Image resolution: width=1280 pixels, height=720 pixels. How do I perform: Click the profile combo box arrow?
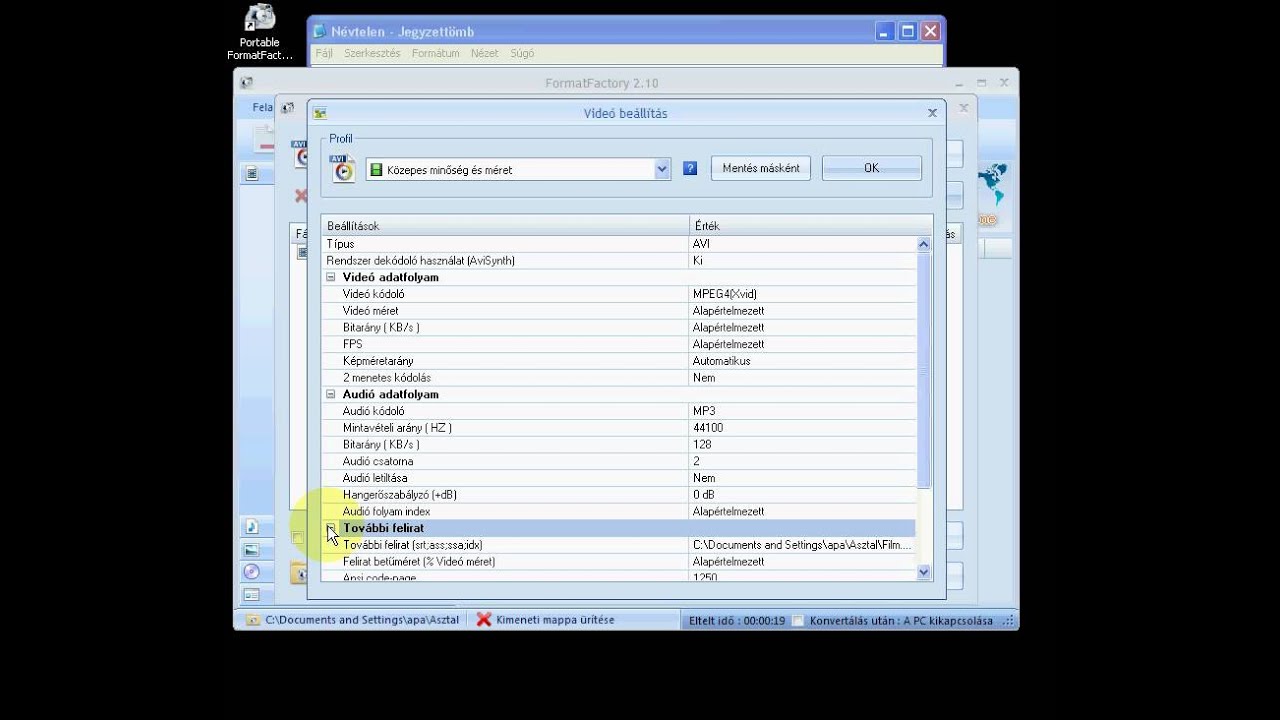pyautogui.click(x=661, y=170)
